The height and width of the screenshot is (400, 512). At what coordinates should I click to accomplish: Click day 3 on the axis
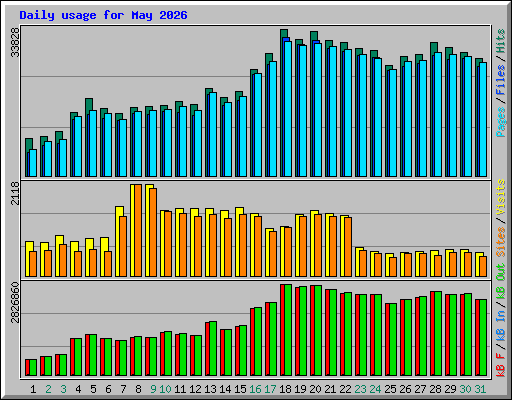point(63,389)
